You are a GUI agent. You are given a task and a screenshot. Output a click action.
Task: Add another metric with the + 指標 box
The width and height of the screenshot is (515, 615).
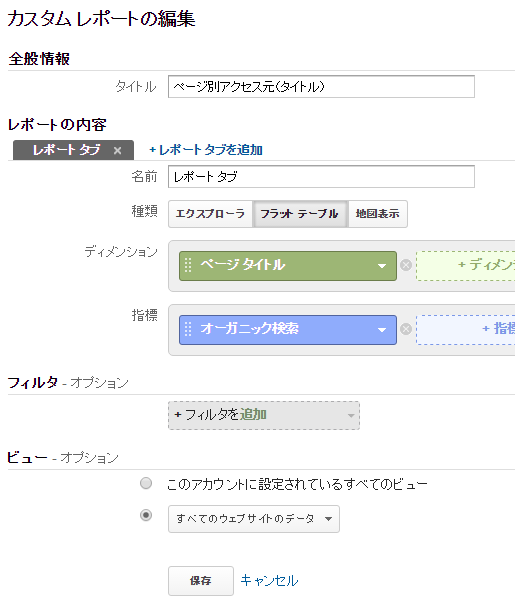click(x=466, y=329)
